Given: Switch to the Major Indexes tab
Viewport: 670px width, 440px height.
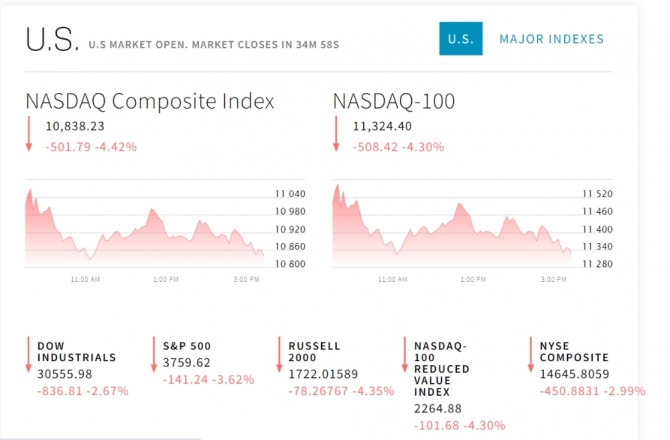Looking at the screenshot, I should pos(552,39).
